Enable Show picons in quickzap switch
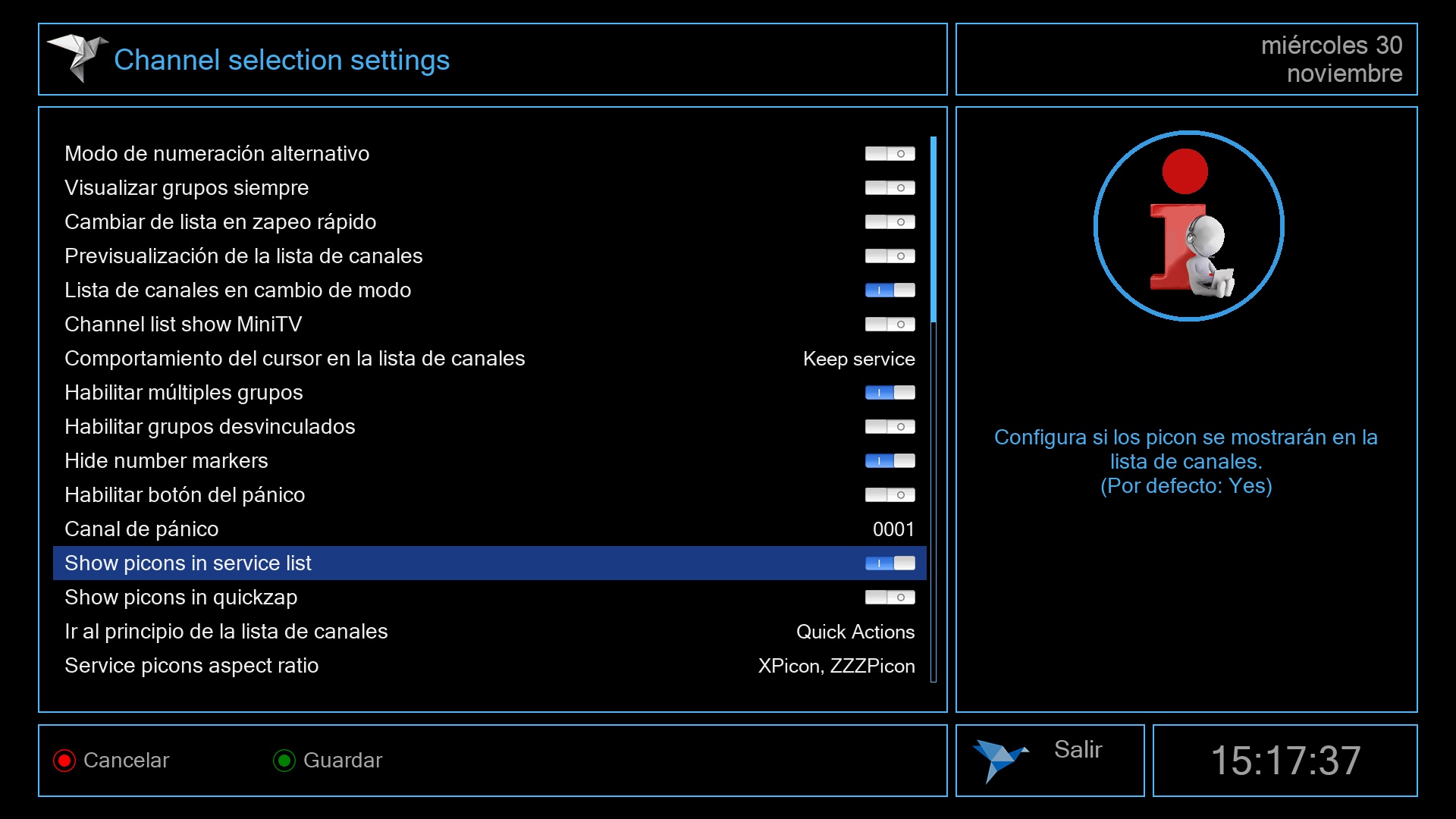The height and width of the screenshot is (819, 1456). [890, 598]
